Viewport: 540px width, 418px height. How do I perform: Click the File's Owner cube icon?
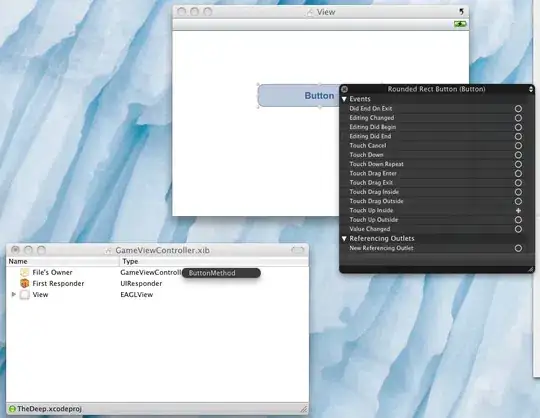(x=24, y=272)
